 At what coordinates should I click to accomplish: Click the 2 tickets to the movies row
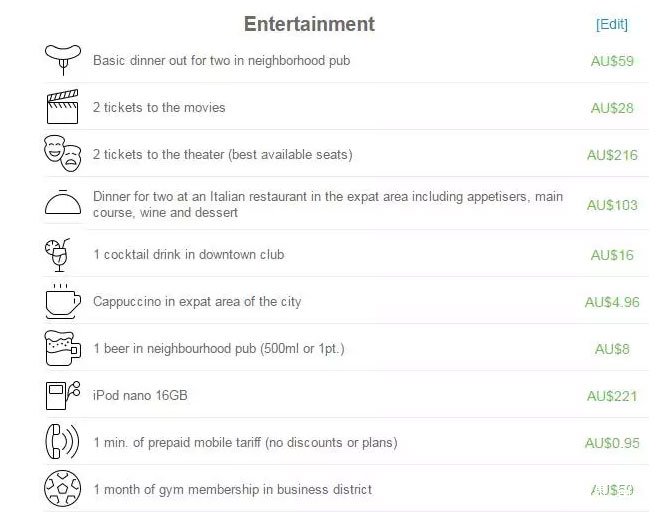click(x=345, y=107)
